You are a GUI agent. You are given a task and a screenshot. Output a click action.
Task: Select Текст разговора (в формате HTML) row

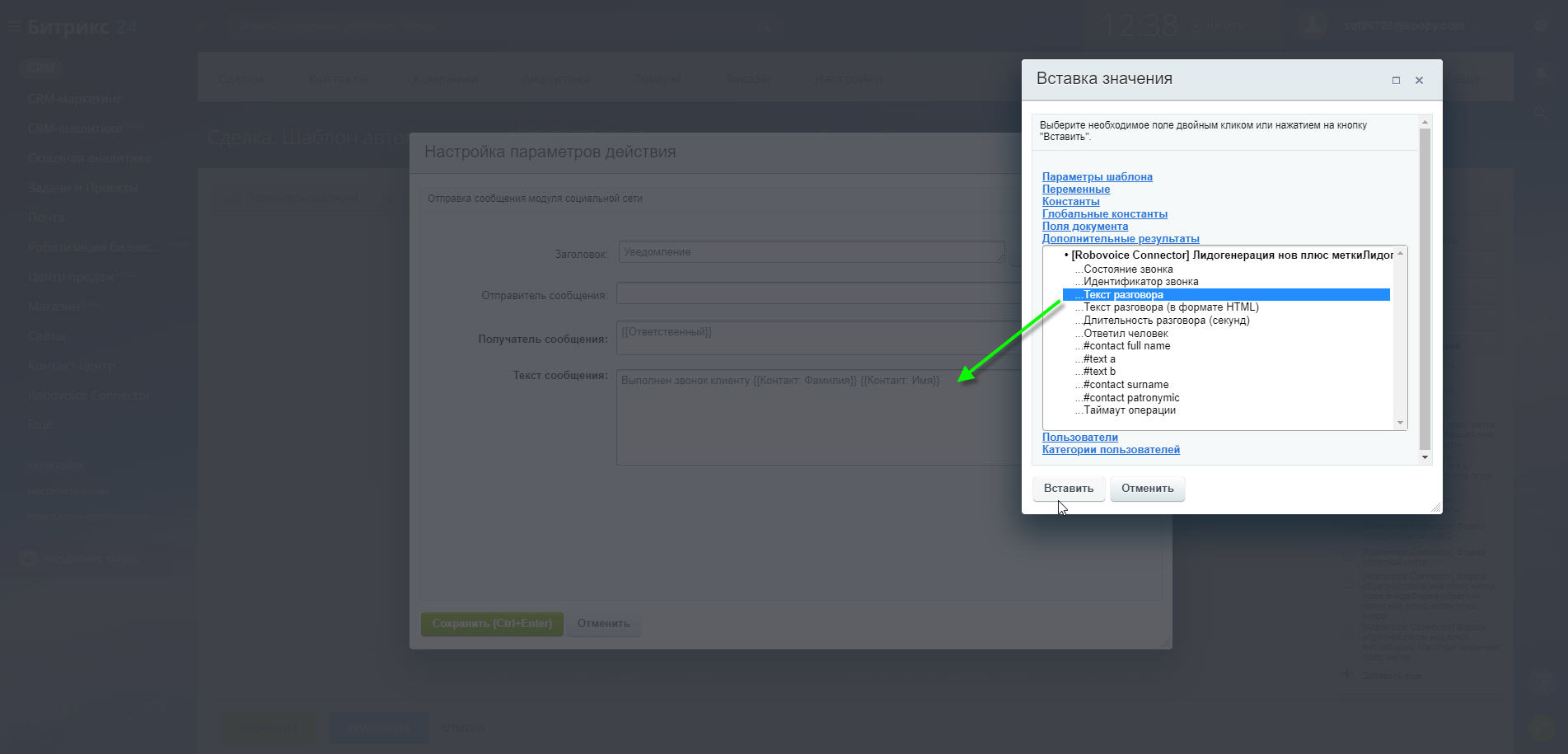click(1226, 307)
